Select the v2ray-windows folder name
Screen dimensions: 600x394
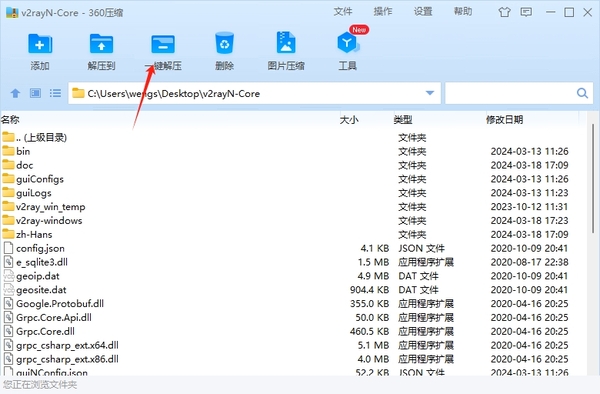pos(49,221)
